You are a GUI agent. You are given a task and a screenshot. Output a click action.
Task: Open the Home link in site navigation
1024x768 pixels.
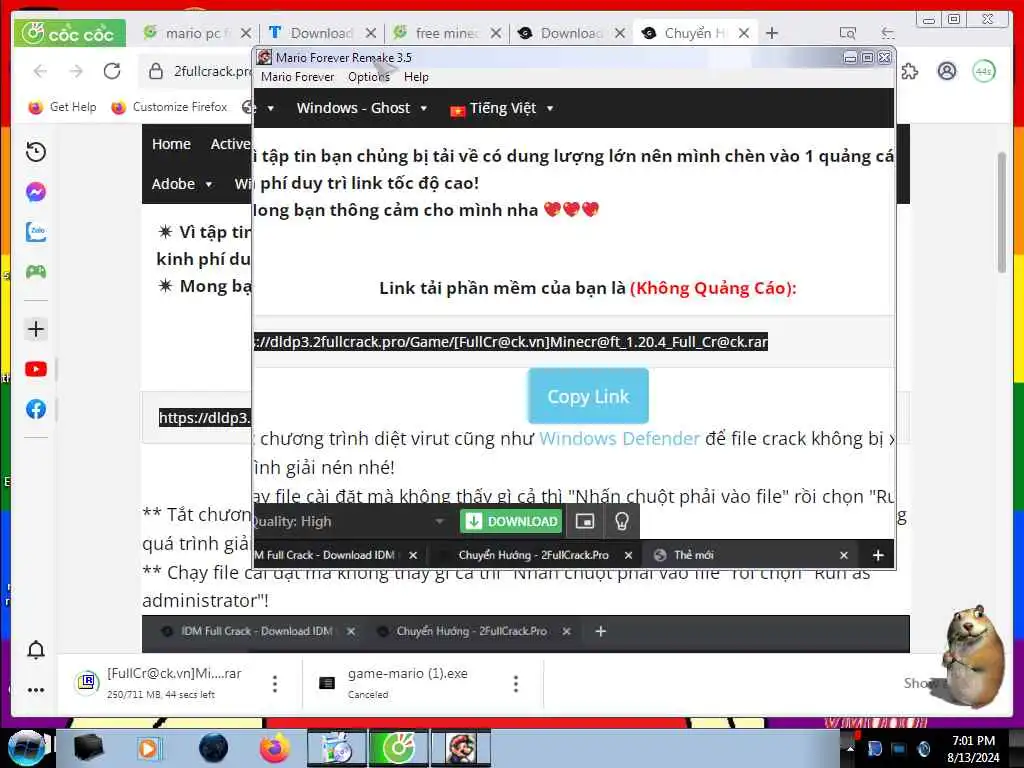tap(171, 144)
